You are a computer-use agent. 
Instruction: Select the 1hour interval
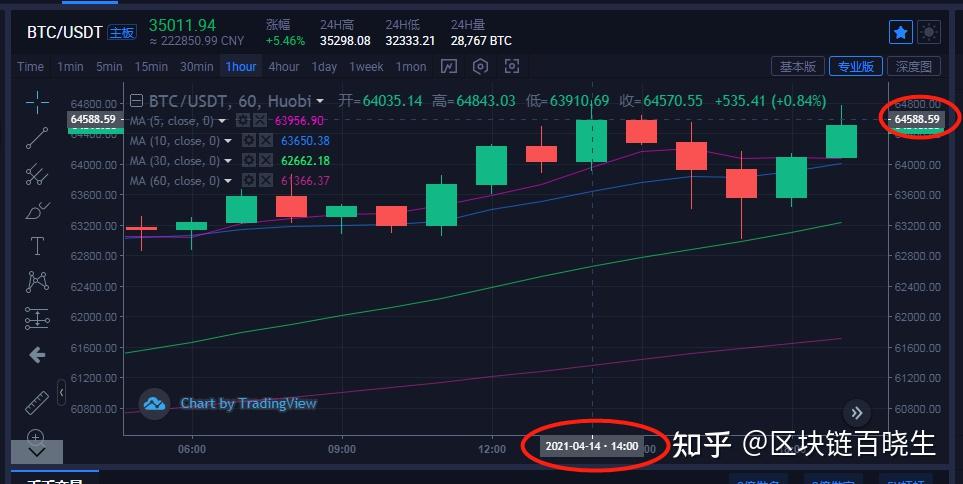coord(241,66)
